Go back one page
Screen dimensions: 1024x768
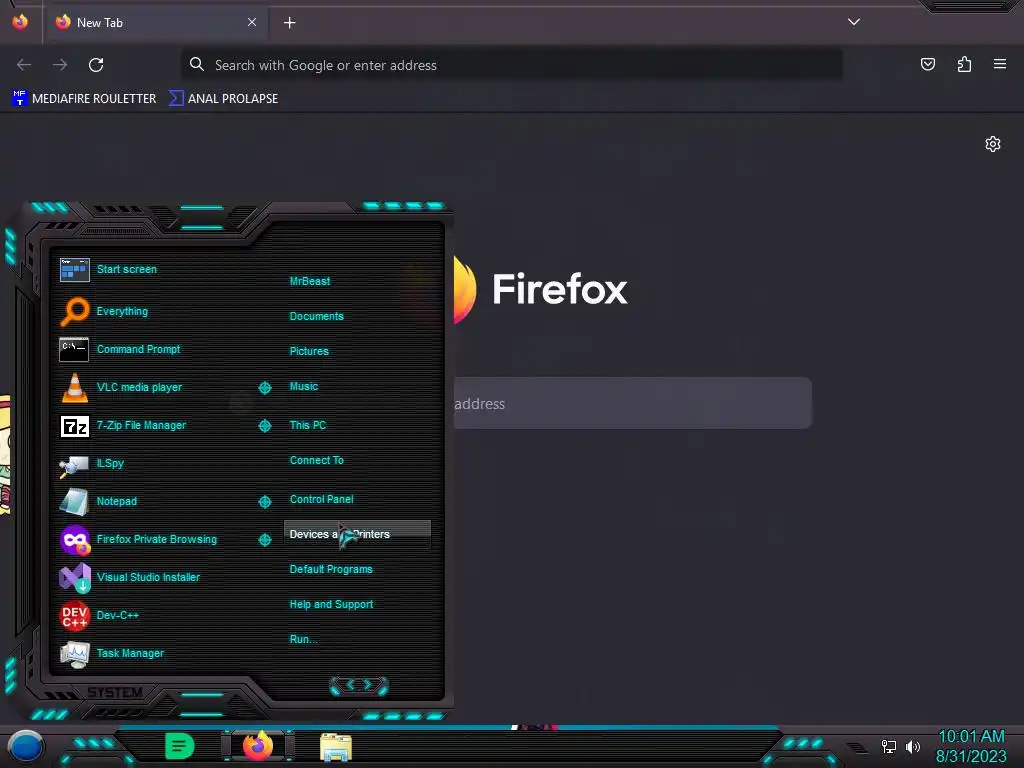tap(24, 65)
